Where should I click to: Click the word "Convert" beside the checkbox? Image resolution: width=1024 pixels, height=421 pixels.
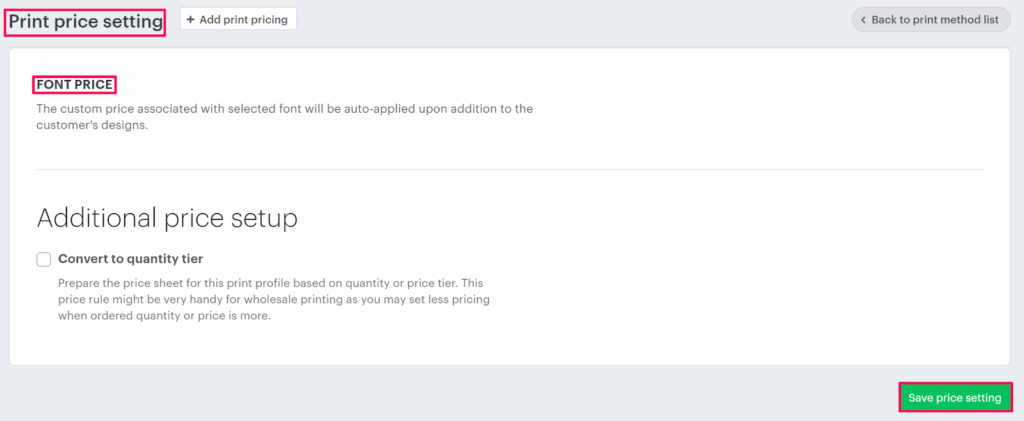86,259
